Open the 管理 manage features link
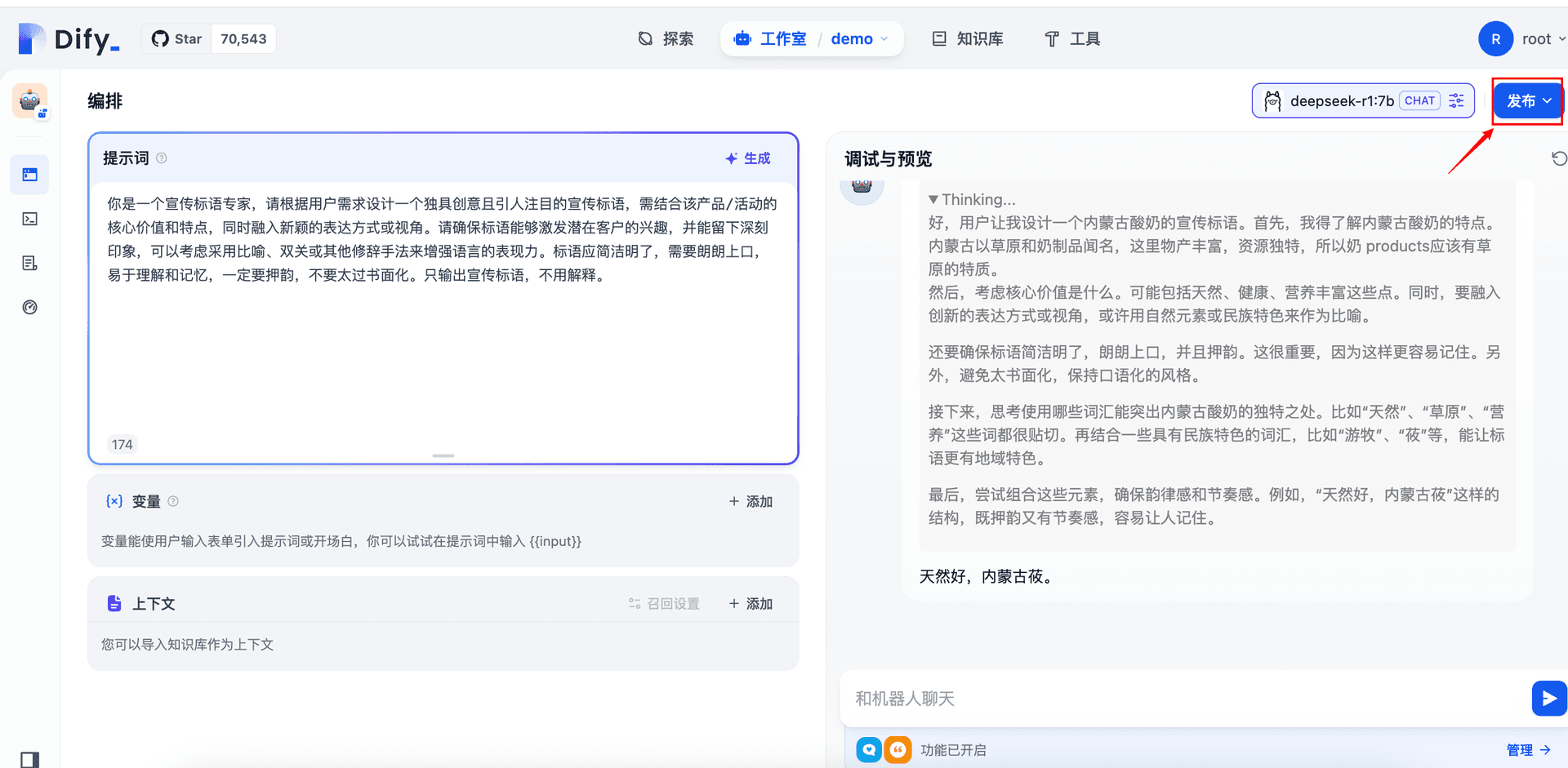 point(1528,749)
